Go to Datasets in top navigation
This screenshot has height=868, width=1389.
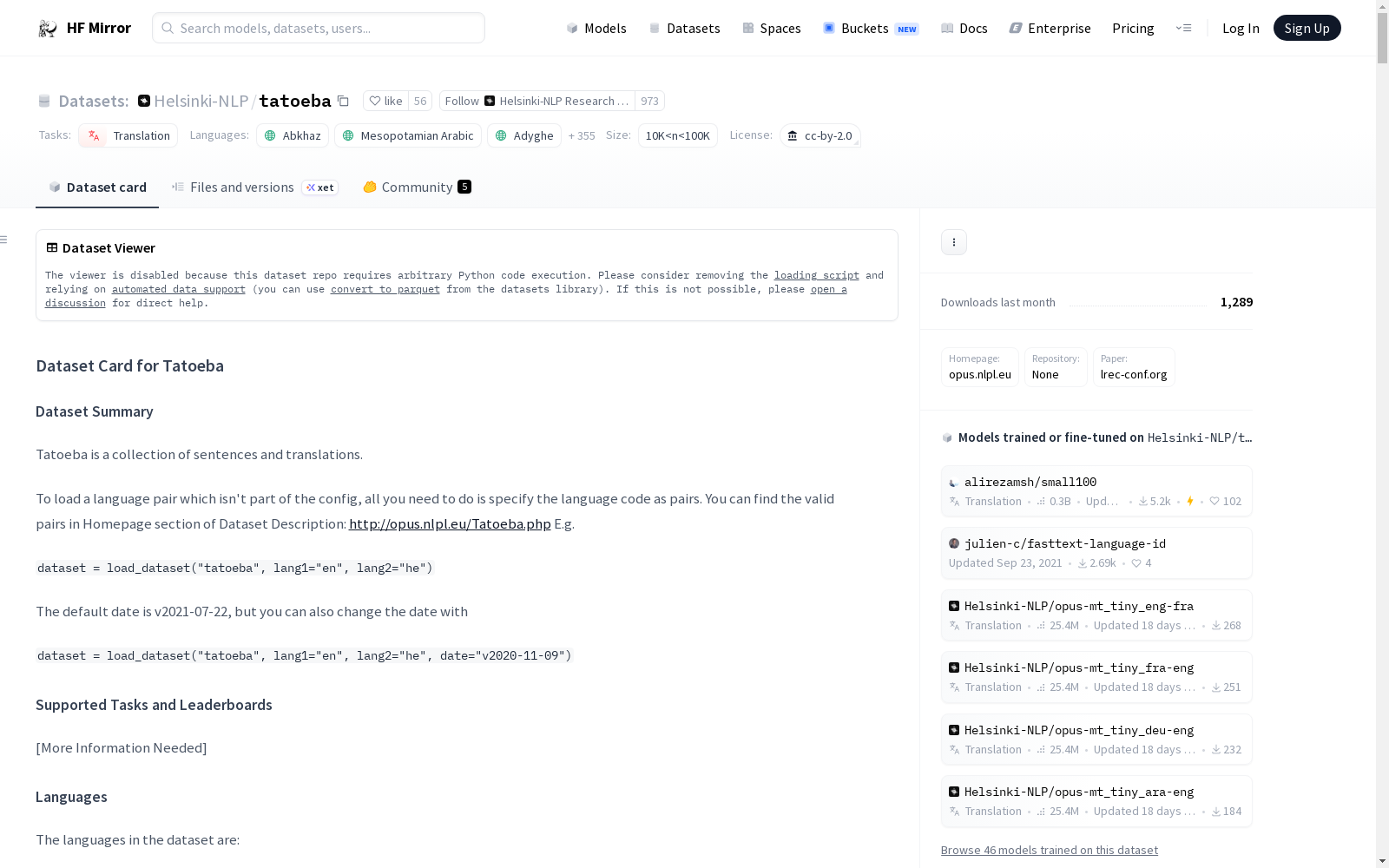tap(684, 29)
